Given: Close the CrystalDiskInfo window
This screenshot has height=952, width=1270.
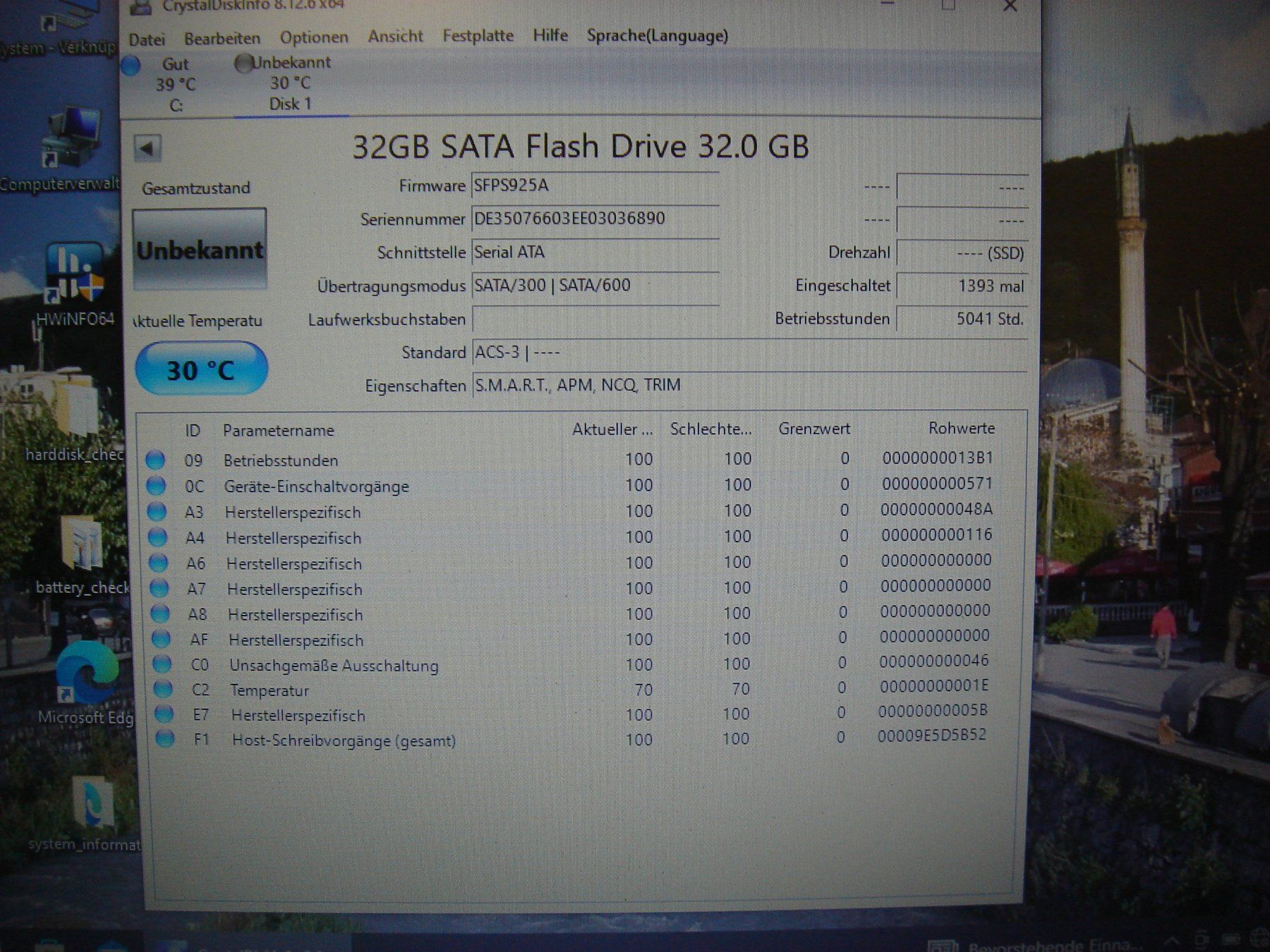Looking at the screenshot, I should click(x=1010, y=7).
